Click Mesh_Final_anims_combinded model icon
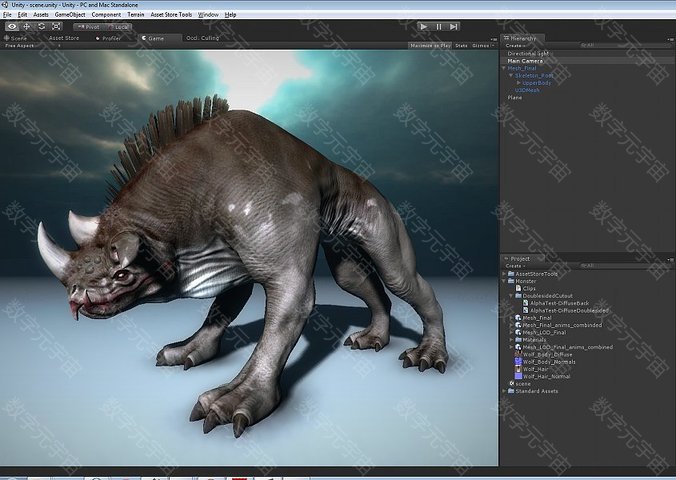676x480 pixels. tap(518, 325)
